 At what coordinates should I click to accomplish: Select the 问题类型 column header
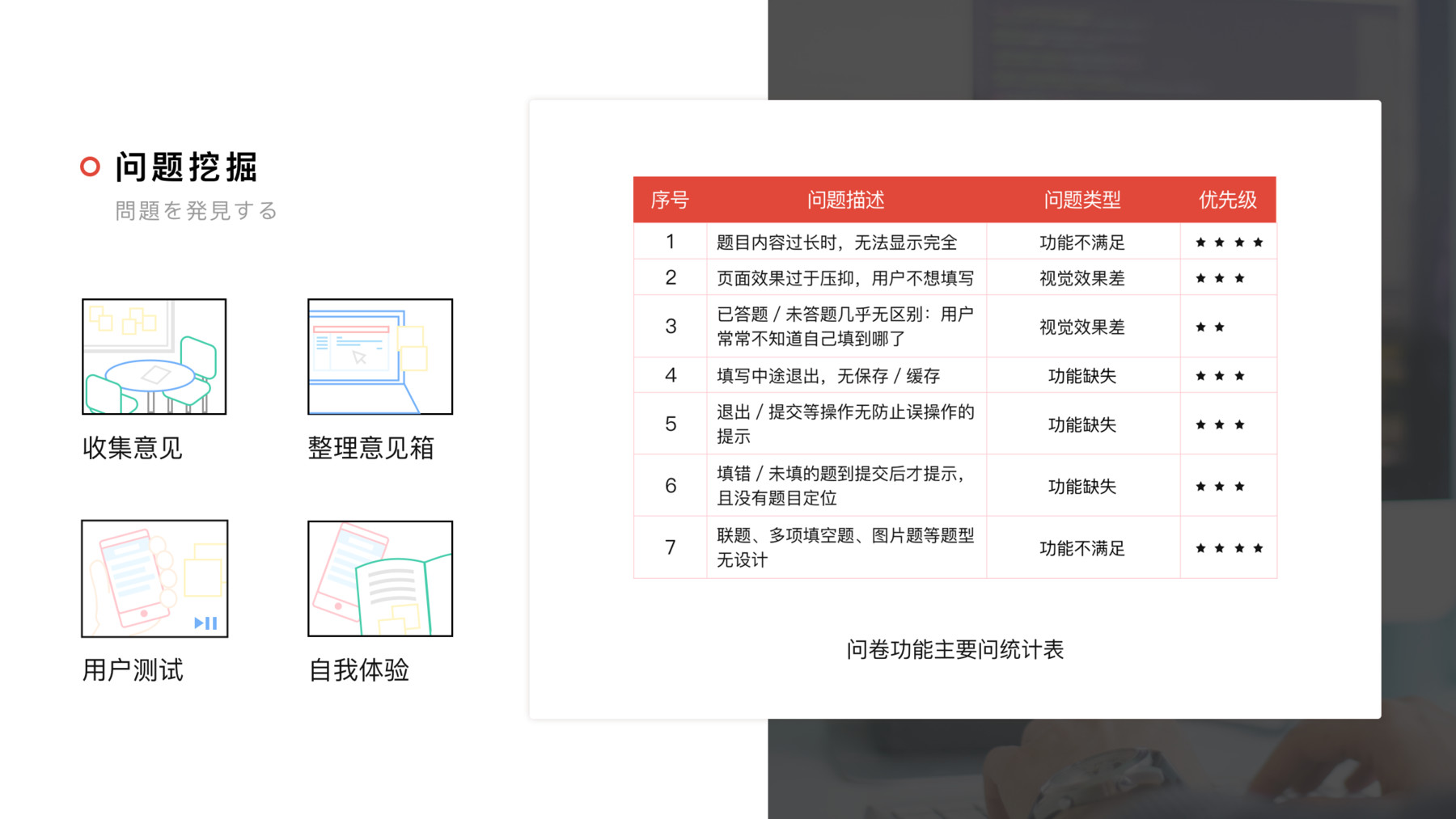coord(1082,200)
